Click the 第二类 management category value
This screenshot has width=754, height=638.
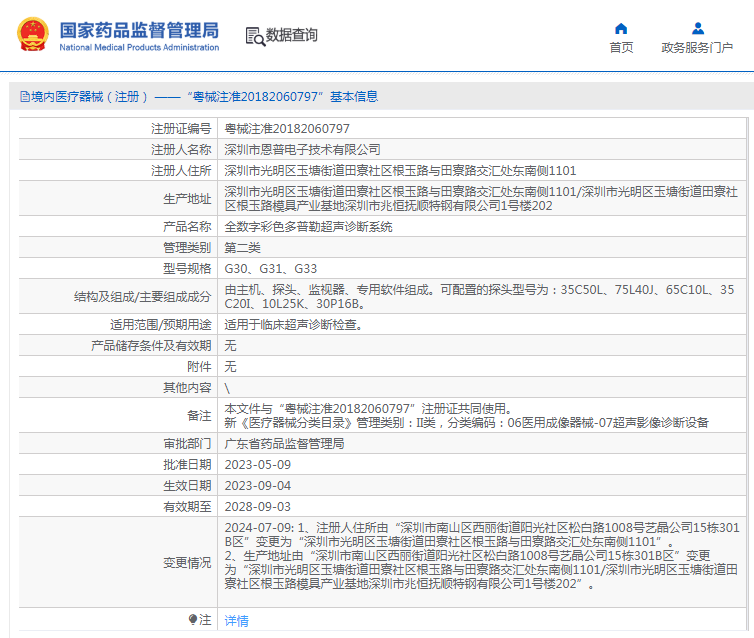pyautogui.click(x=242, y=248)
